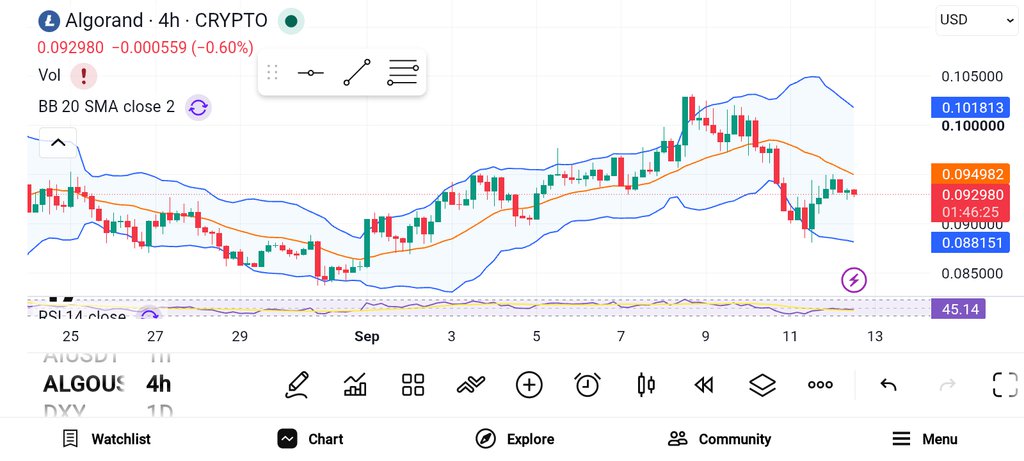1024x461 pixels.
Task: Start bar replay with rewind icon
Action: click(703, 385)
